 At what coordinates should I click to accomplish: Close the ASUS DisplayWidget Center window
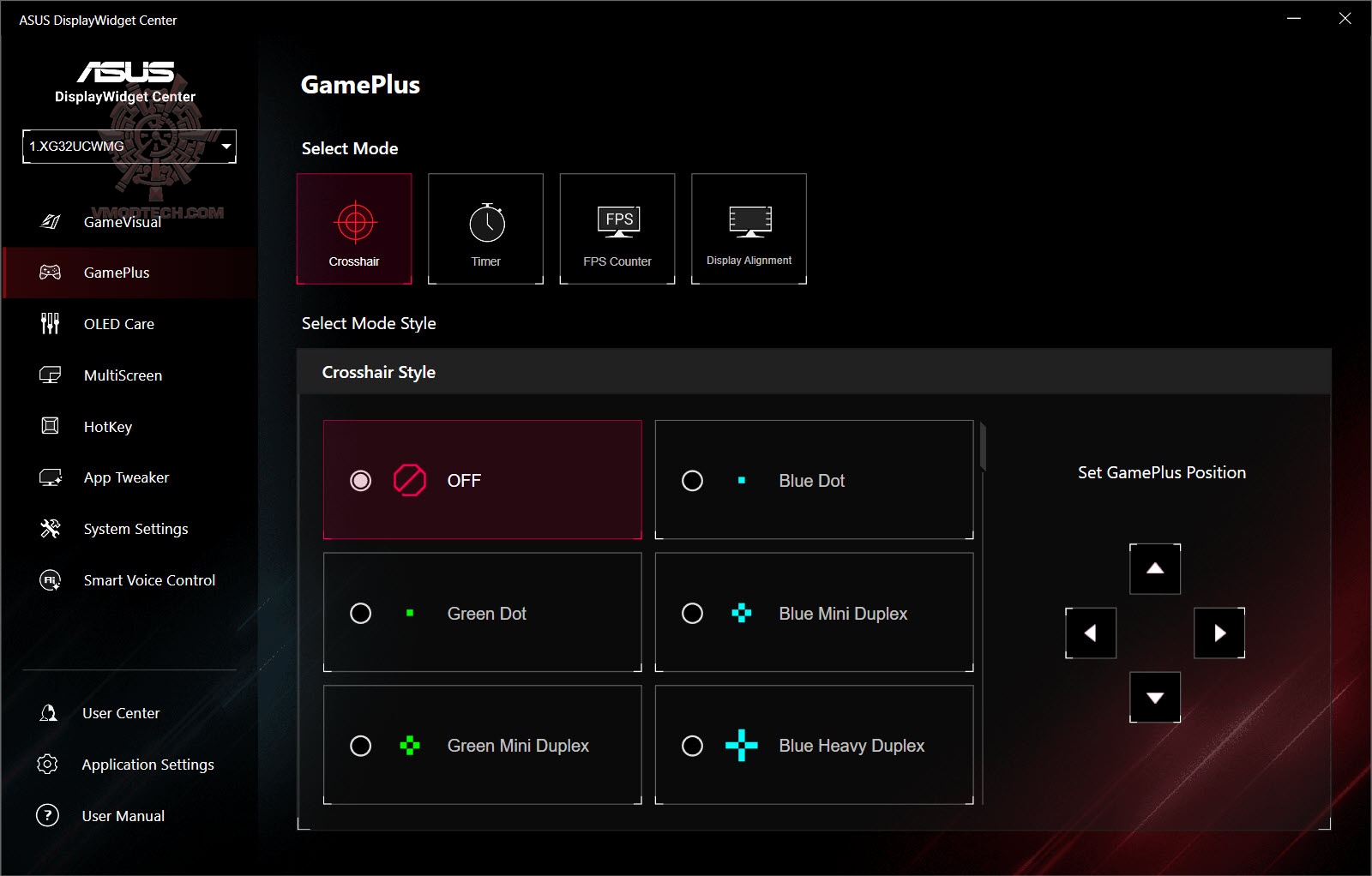[x=1345, y=18]
